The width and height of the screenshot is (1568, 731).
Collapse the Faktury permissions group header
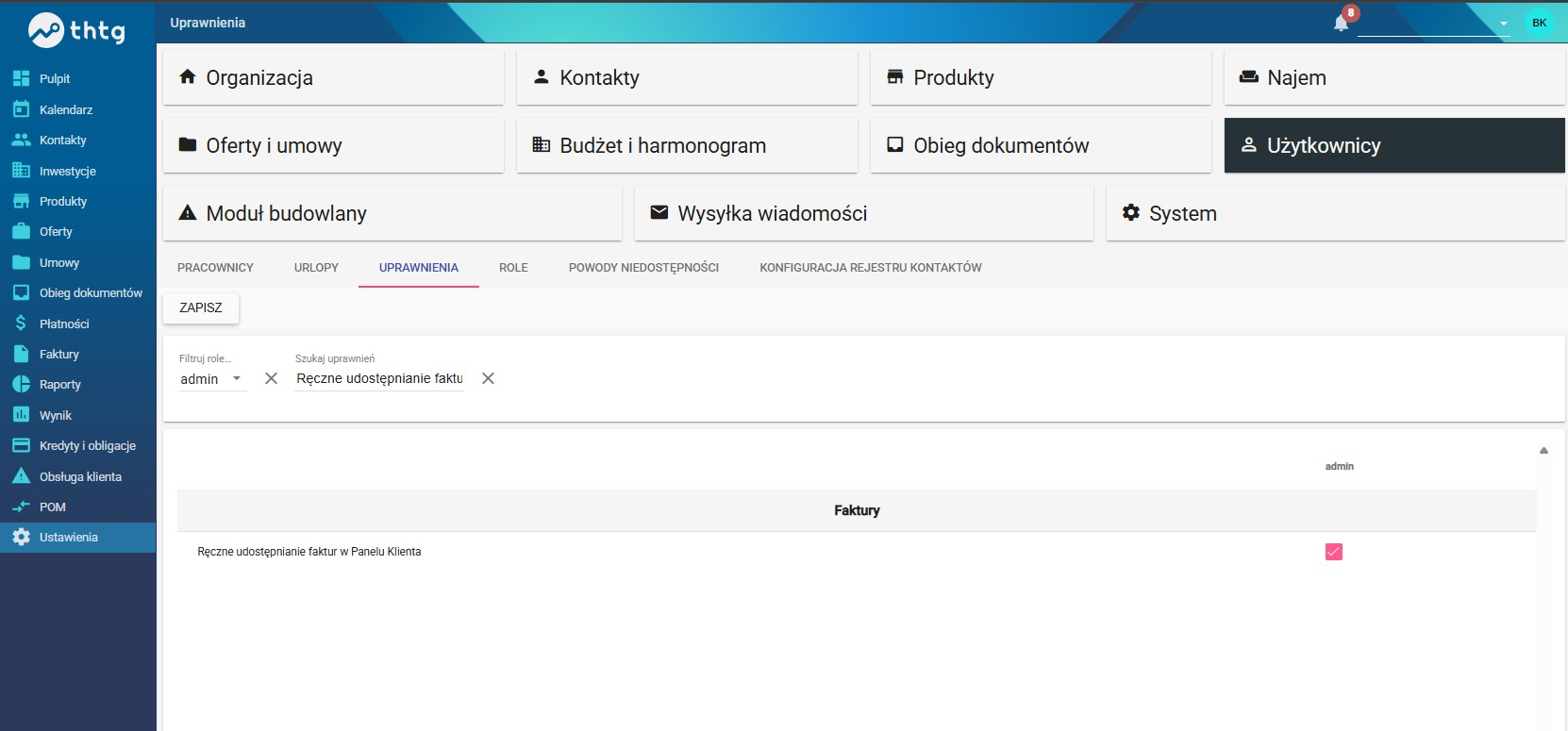tap(857, 510)
